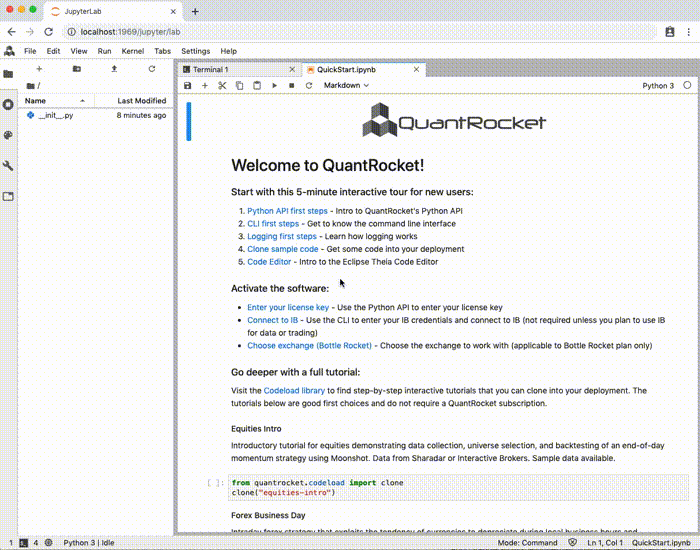Viewport: 700px width, 550px height.
Task: Paste cells from clipboard icon
Action: (257, 85)
